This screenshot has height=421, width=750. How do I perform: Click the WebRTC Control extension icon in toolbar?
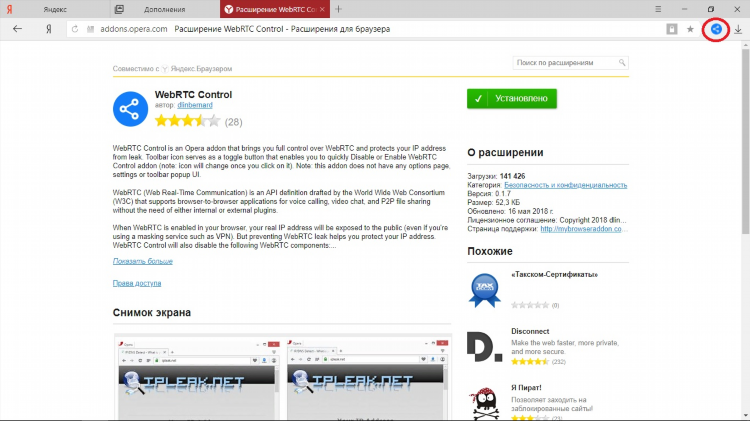point(716,29)
